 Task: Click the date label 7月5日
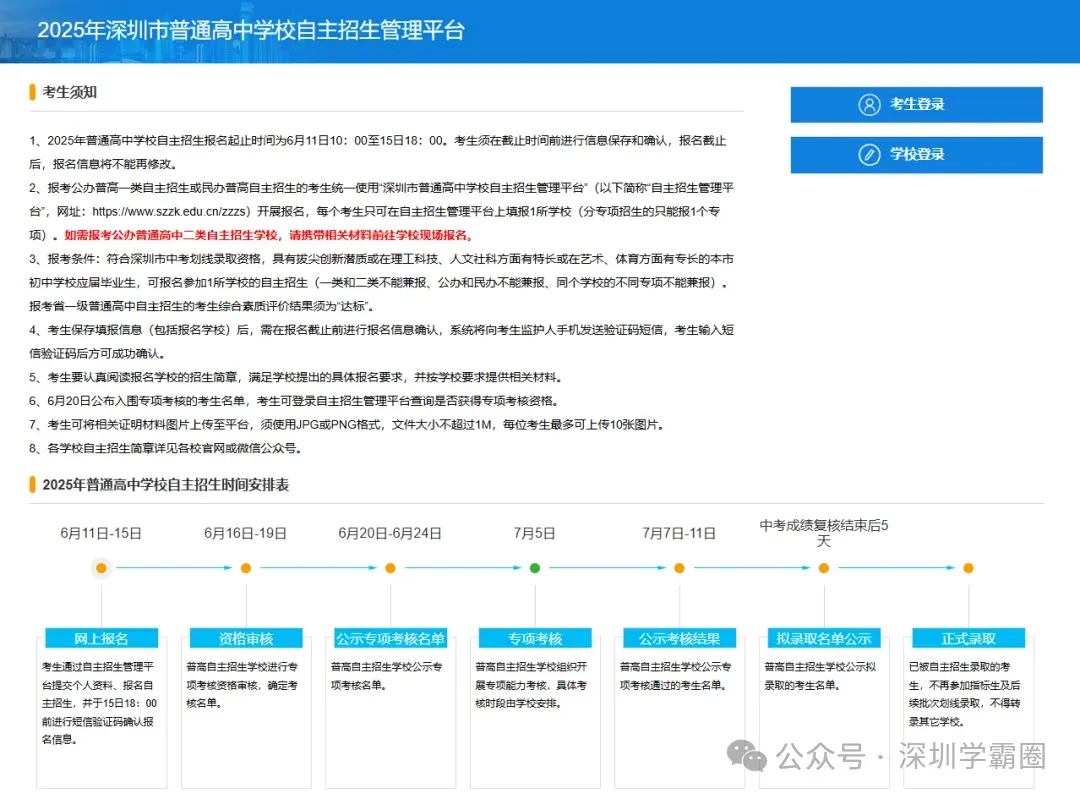point(534,533)
